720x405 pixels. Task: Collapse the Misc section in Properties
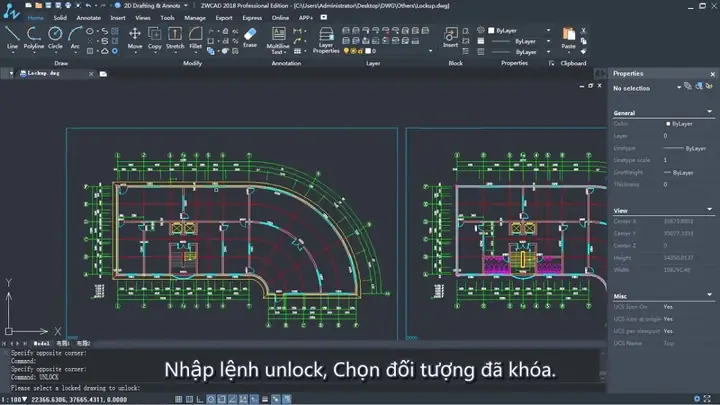[709, 295]
